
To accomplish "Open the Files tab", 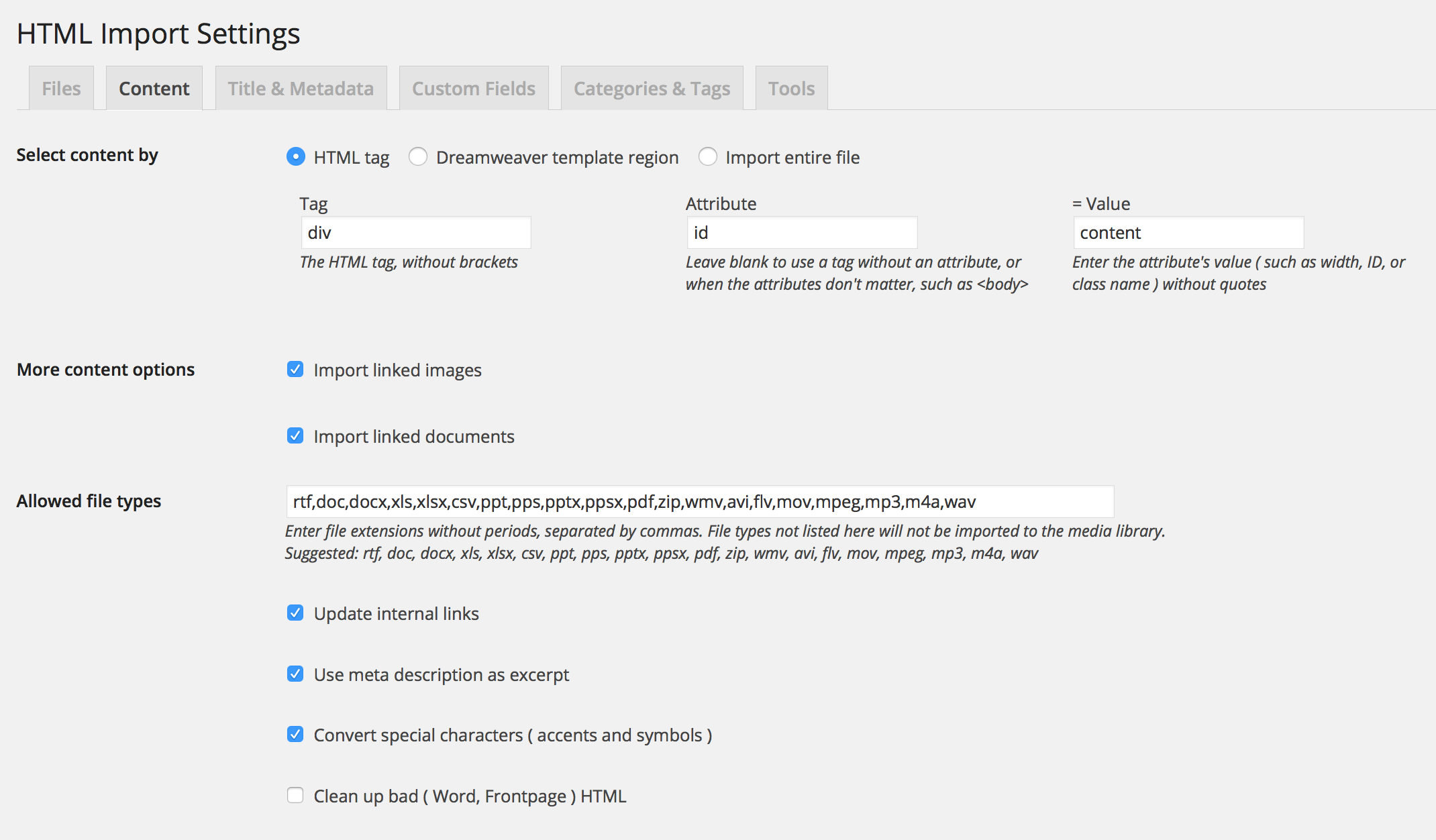I will (x=61, y=89).
